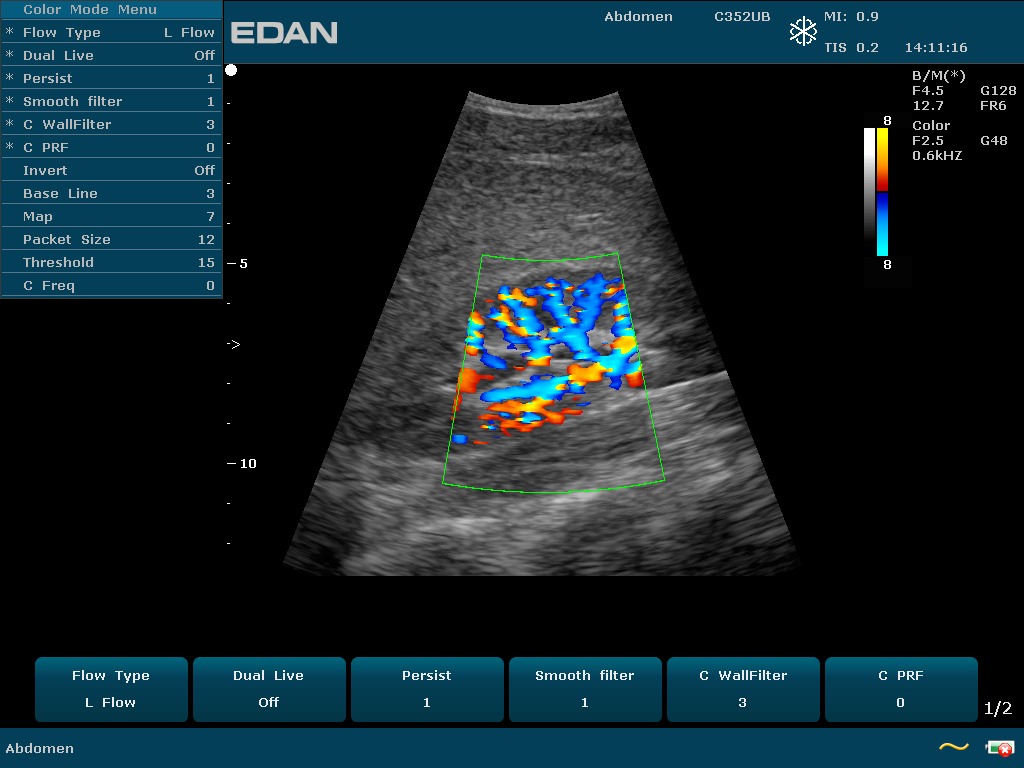Screen dimensions: 1024x768
Task: Click the EDAN logo
Action: tap(284, 33)
